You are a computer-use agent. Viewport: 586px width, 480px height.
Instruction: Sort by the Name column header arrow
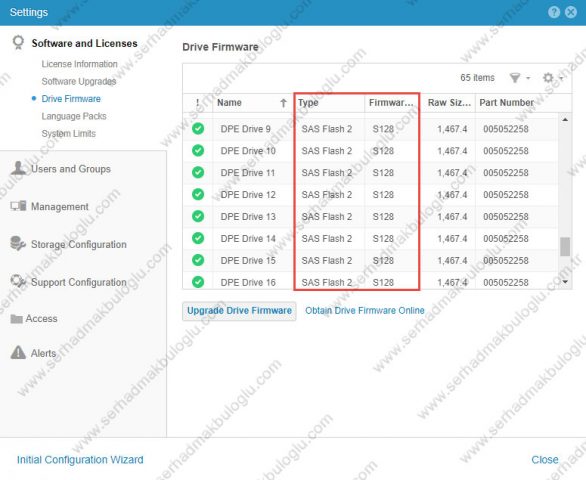(283, 103)
